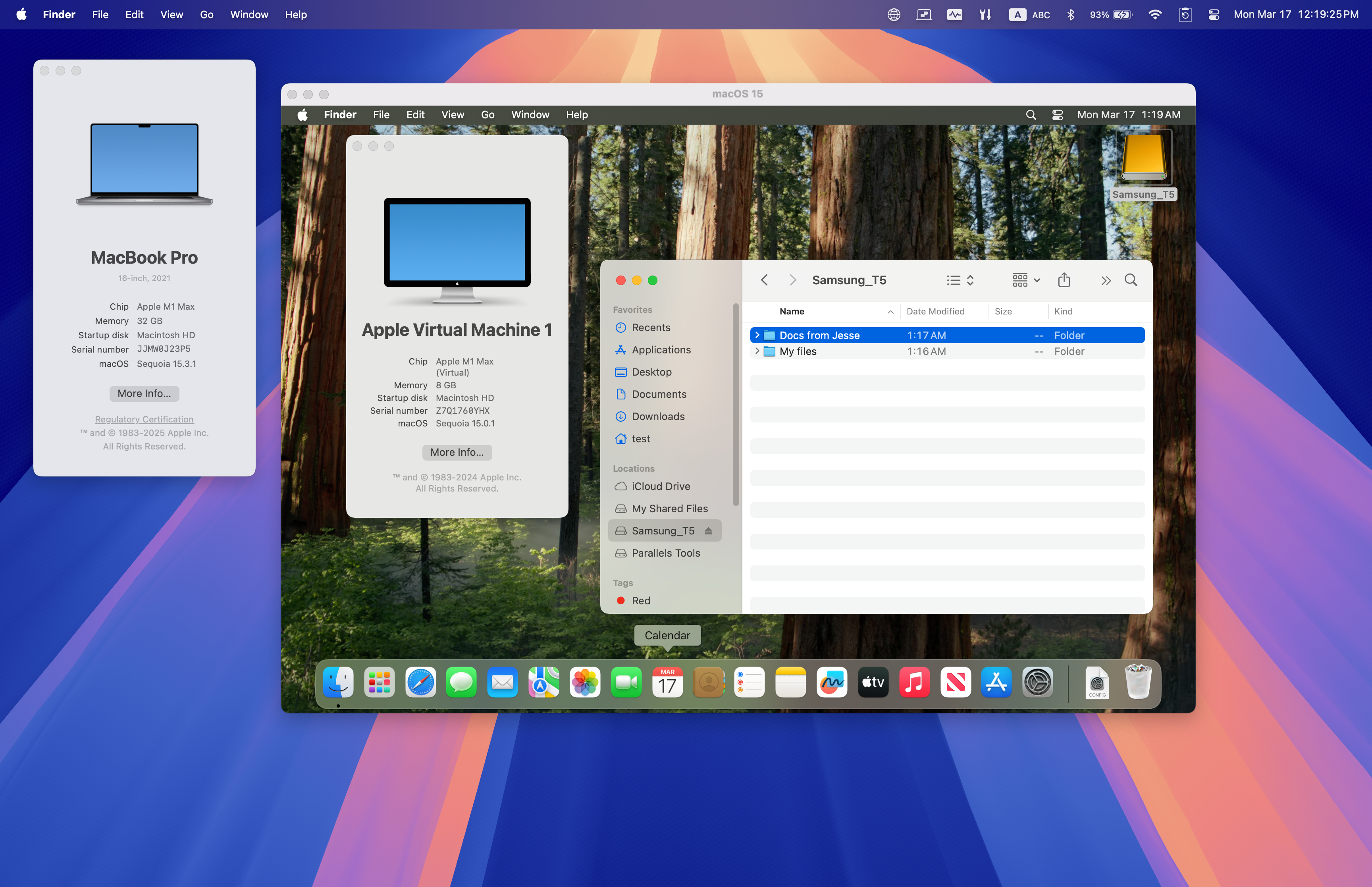Open Control Center in the VM menu bar
This screenshot has height=887, width=1372.
[1057, 115]
